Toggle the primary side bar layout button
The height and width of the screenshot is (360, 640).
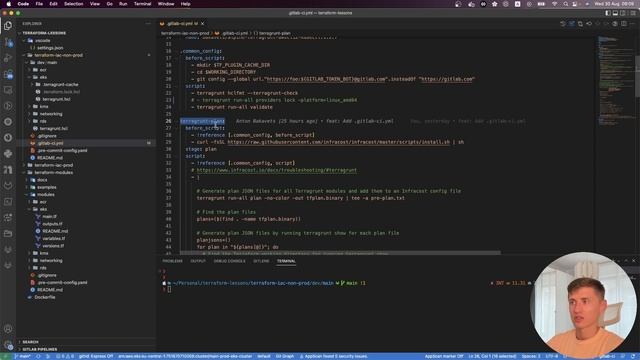(x=608, y=13)
